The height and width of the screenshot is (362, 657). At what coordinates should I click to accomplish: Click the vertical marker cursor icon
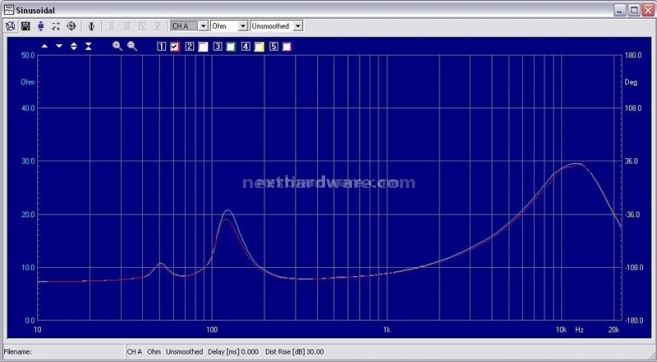(91, 26)
